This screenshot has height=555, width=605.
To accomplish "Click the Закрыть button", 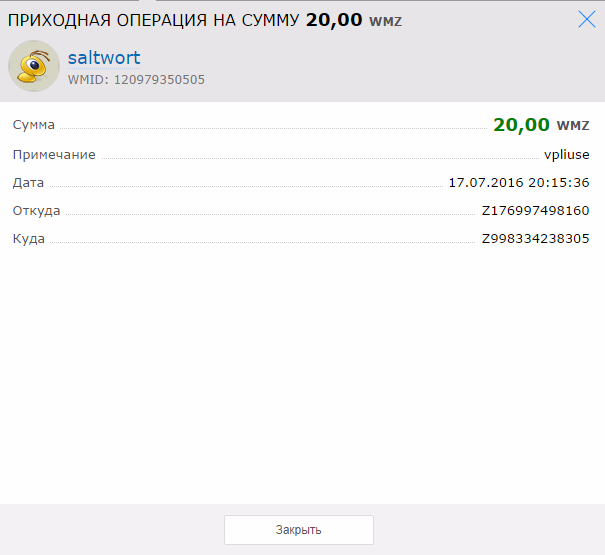I will click(x=299, y=530).
